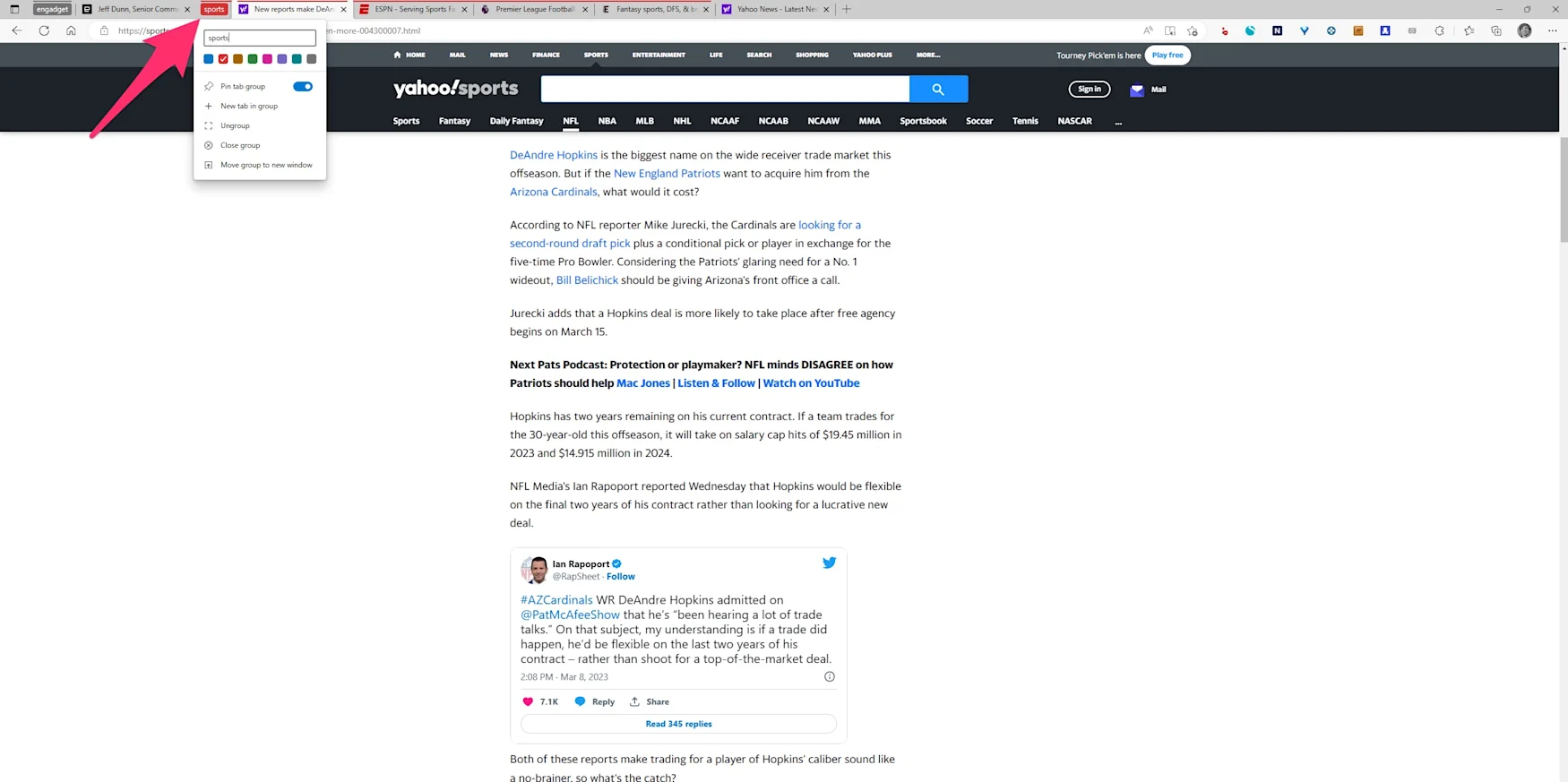The image size is (1568, 782).
Task: Open Edge Settings and more menu
Action: pyautogui.click(x=1553, y=30)
